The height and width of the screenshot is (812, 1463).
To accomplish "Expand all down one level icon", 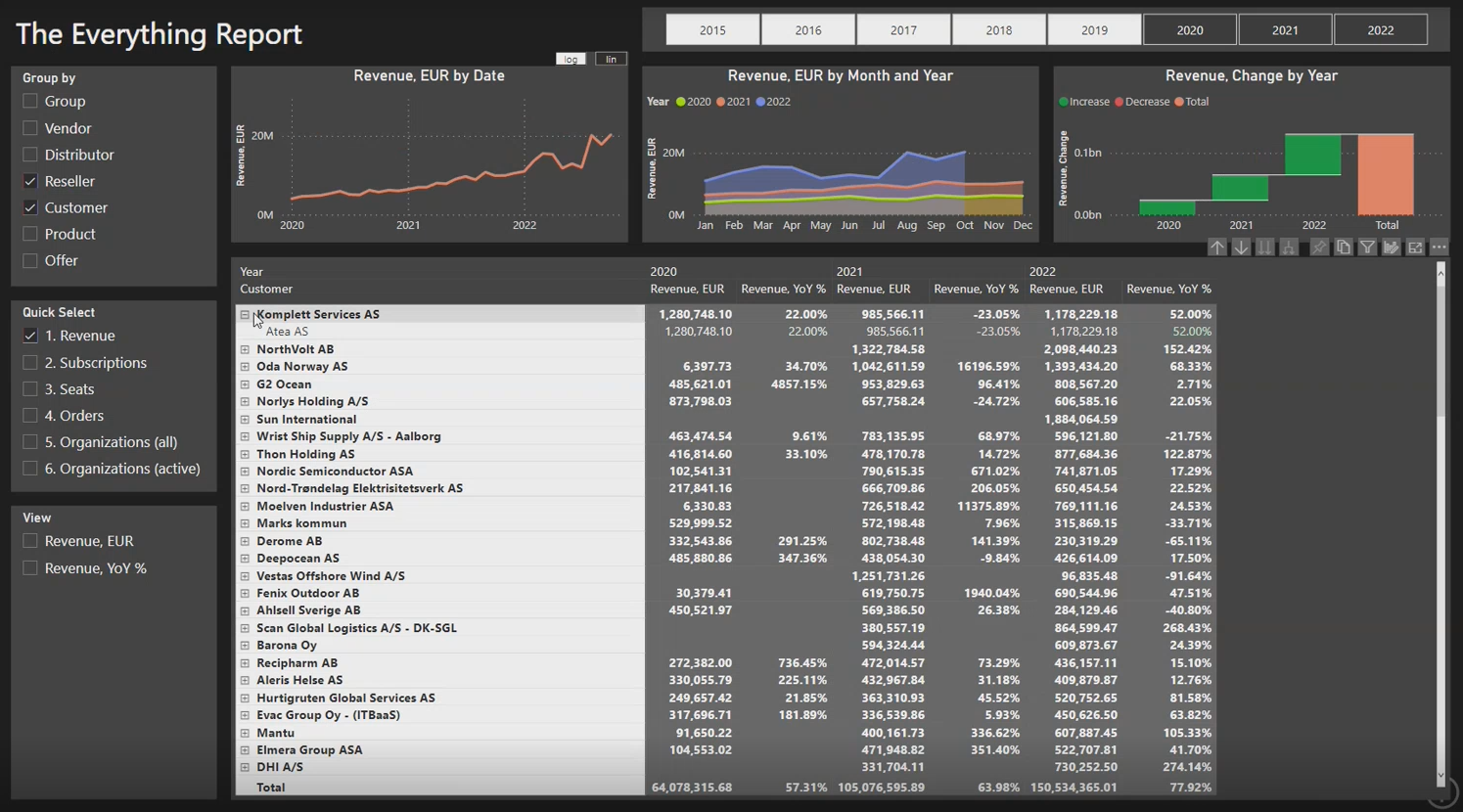I will tap(1289, 248).
